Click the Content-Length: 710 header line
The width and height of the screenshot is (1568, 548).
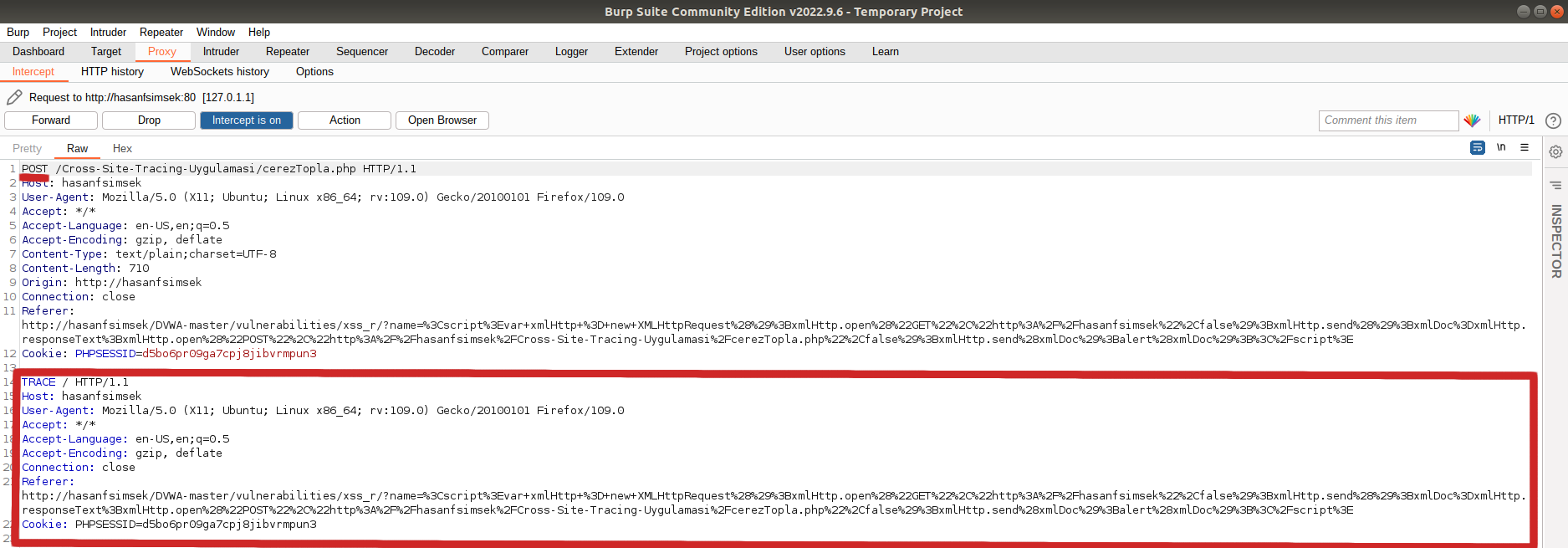click(x=85, y=269)
